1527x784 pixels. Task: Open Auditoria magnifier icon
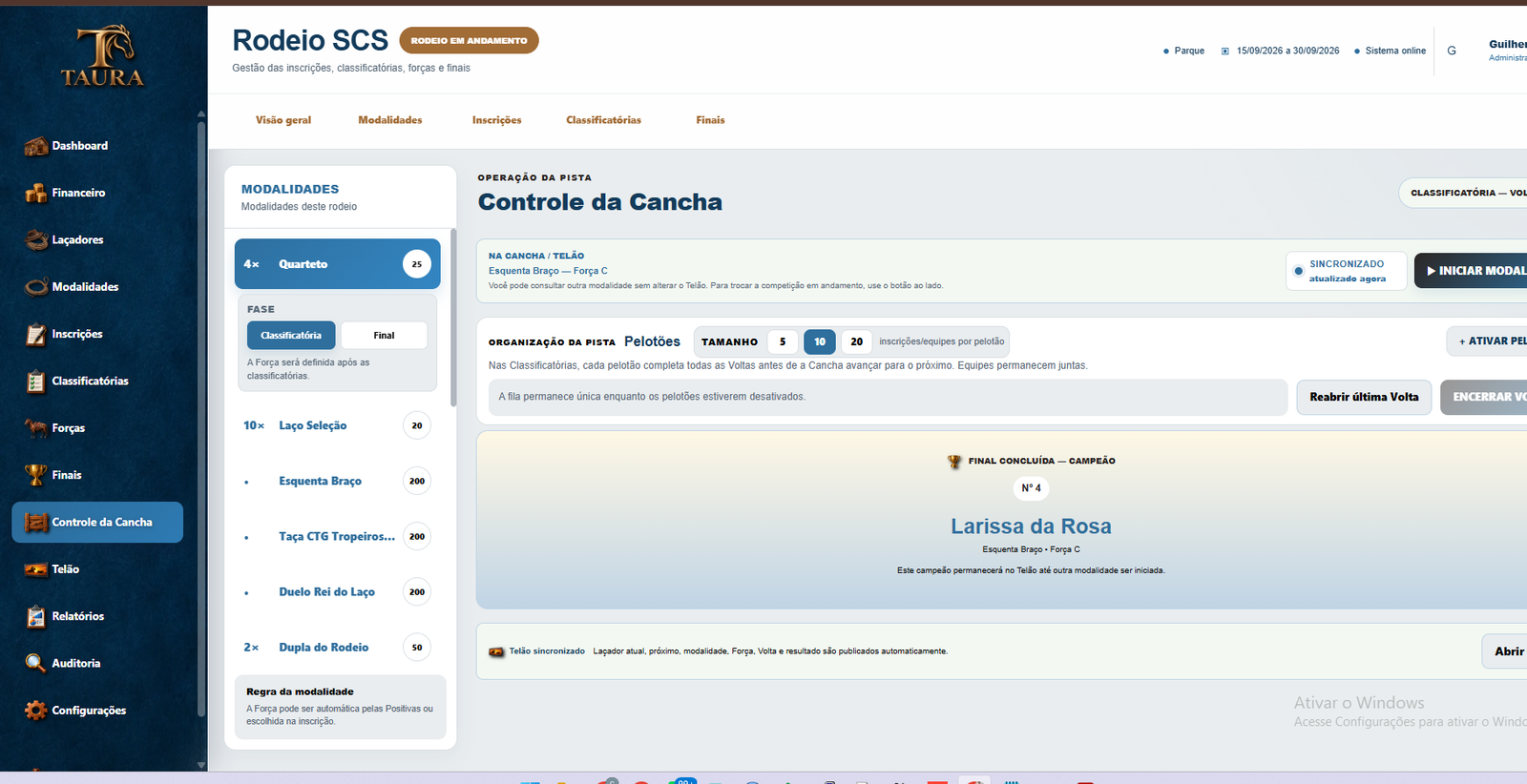[x=36, y=663]
